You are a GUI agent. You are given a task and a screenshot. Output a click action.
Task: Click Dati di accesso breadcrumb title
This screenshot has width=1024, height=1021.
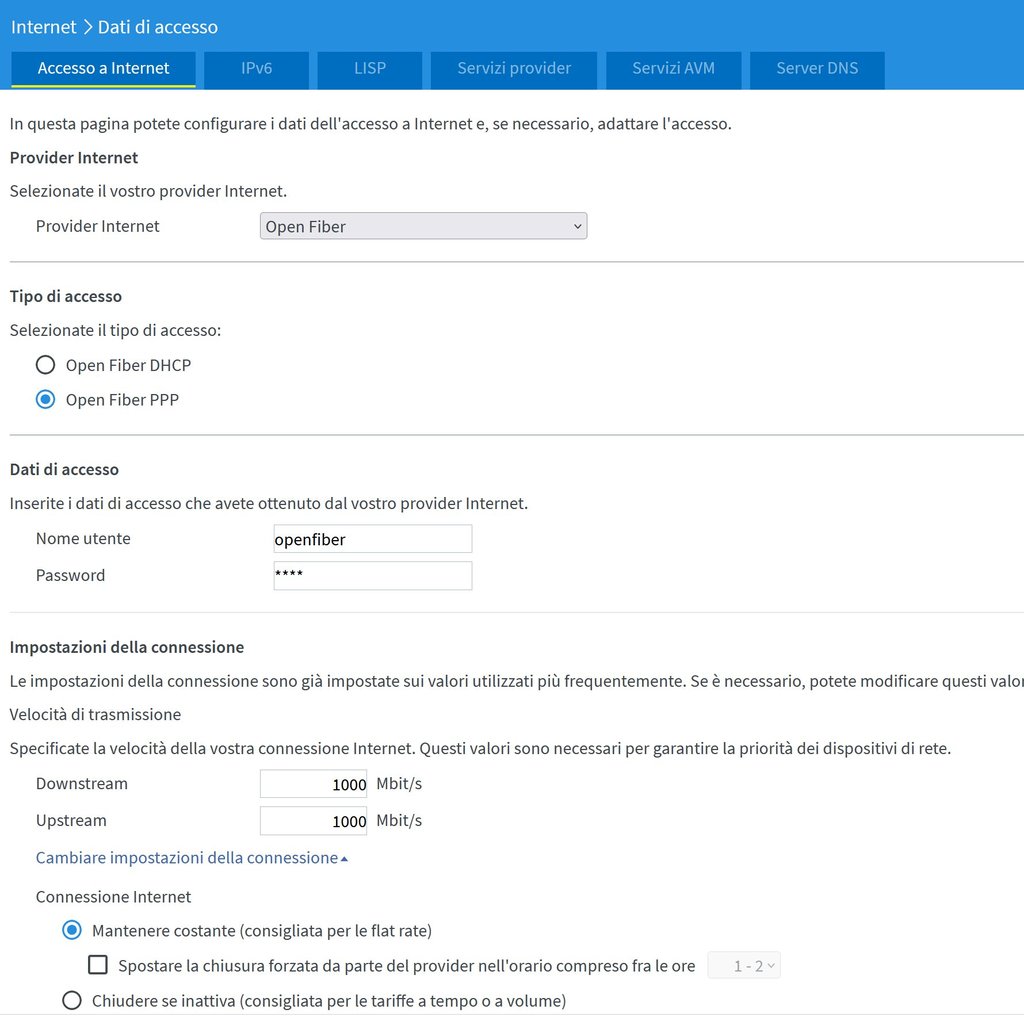[x=157, y=27]
